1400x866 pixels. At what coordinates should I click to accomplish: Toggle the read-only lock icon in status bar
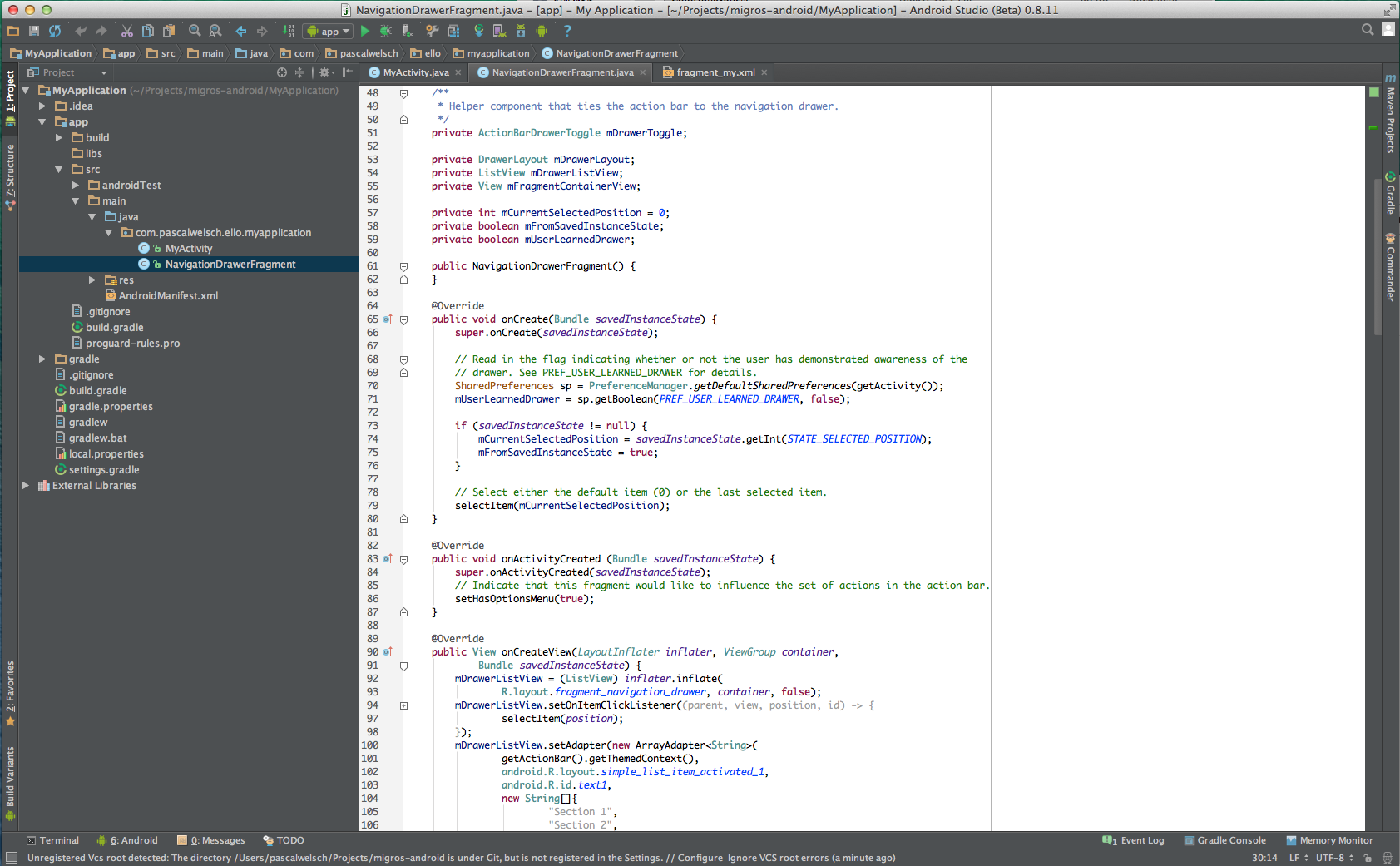pos(1368,858)
